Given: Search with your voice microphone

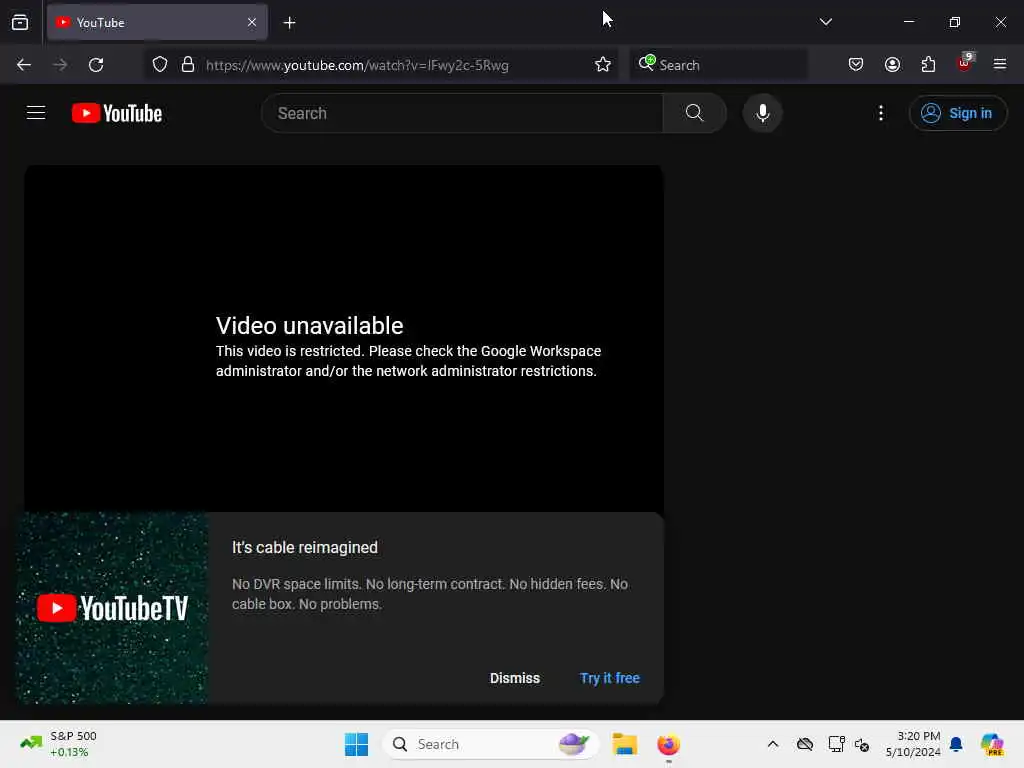Looking at the screenshot, I should (762, 113).
